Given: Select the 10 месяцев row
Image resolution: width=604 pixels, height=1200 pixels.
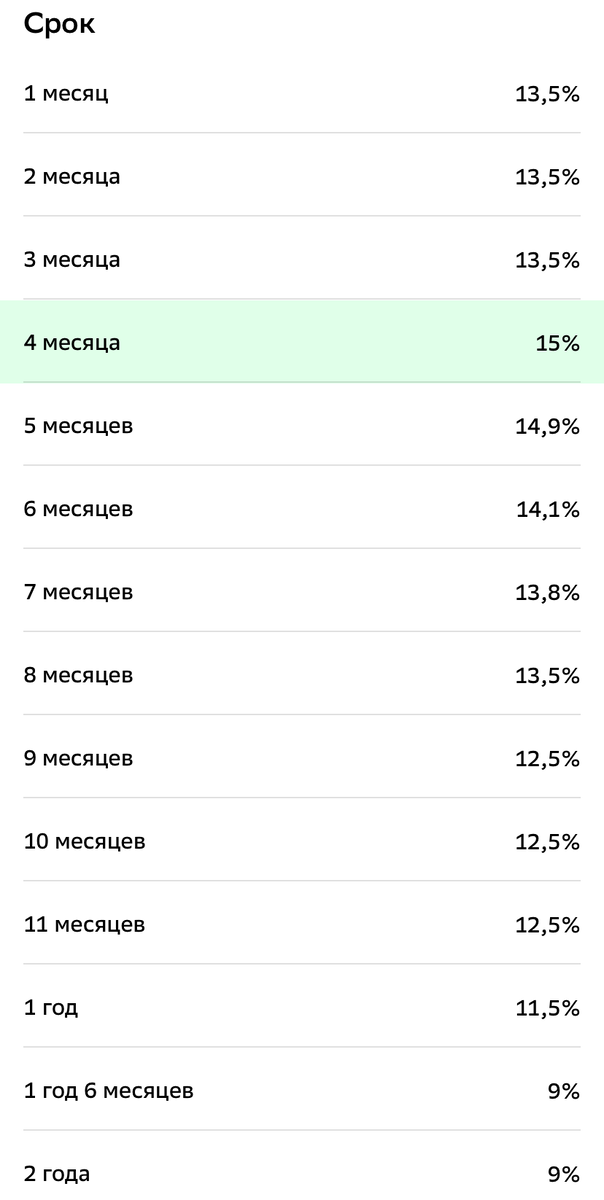Looking at the screenshot, I should point(302,841).
